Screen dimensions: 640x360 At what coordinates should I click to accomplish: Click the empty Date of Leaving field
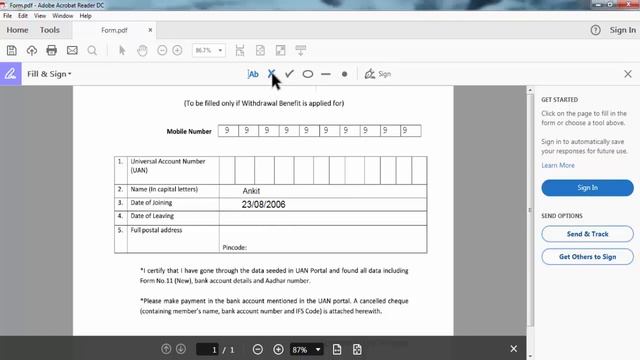point(323,218)
